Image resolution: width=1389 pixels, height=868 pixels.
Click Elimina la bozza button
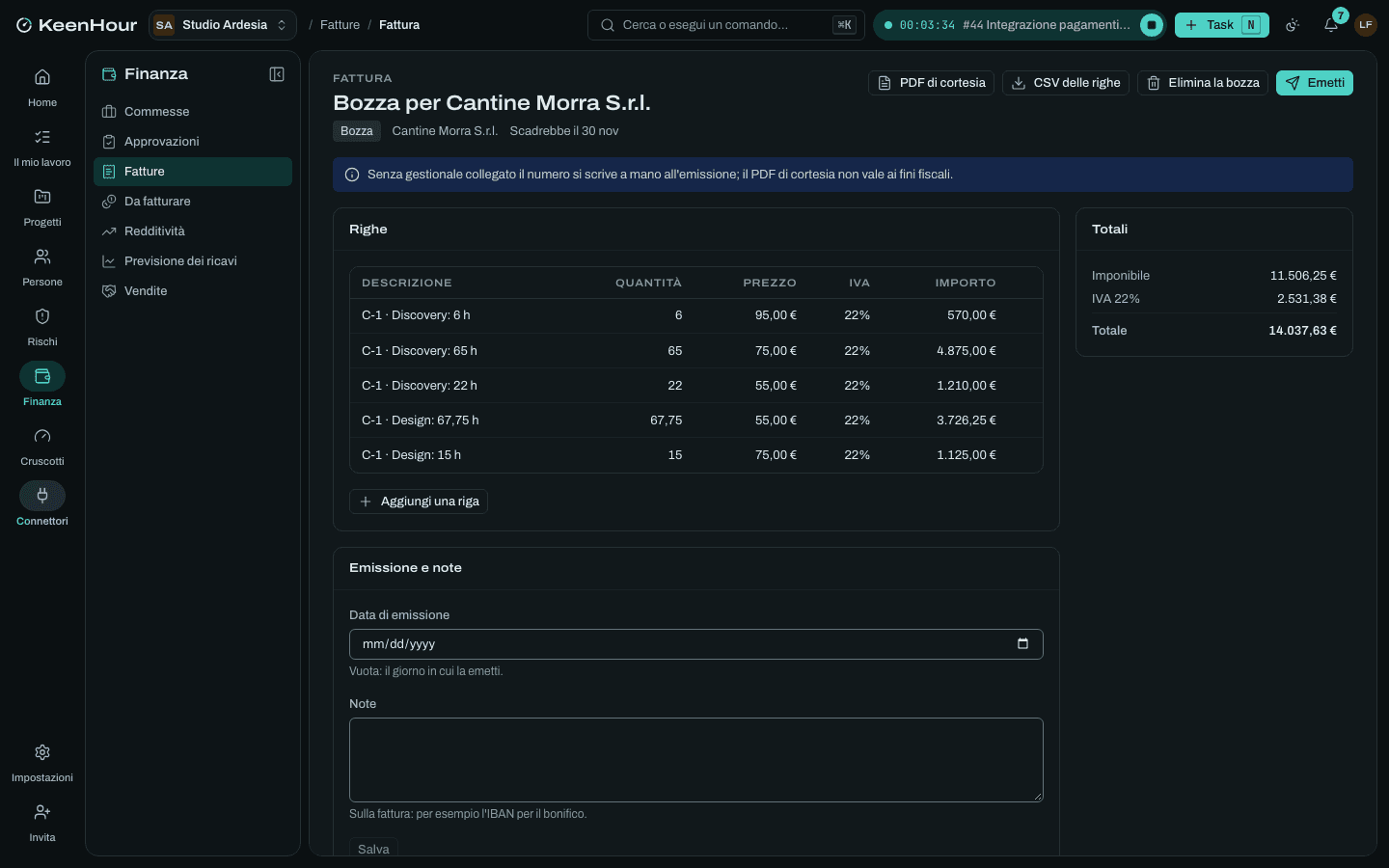1203,83
